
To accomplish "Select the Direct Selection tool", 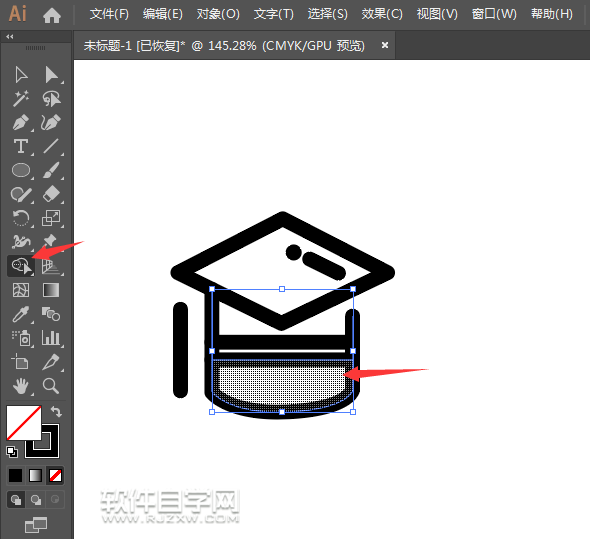I will 51,75.
